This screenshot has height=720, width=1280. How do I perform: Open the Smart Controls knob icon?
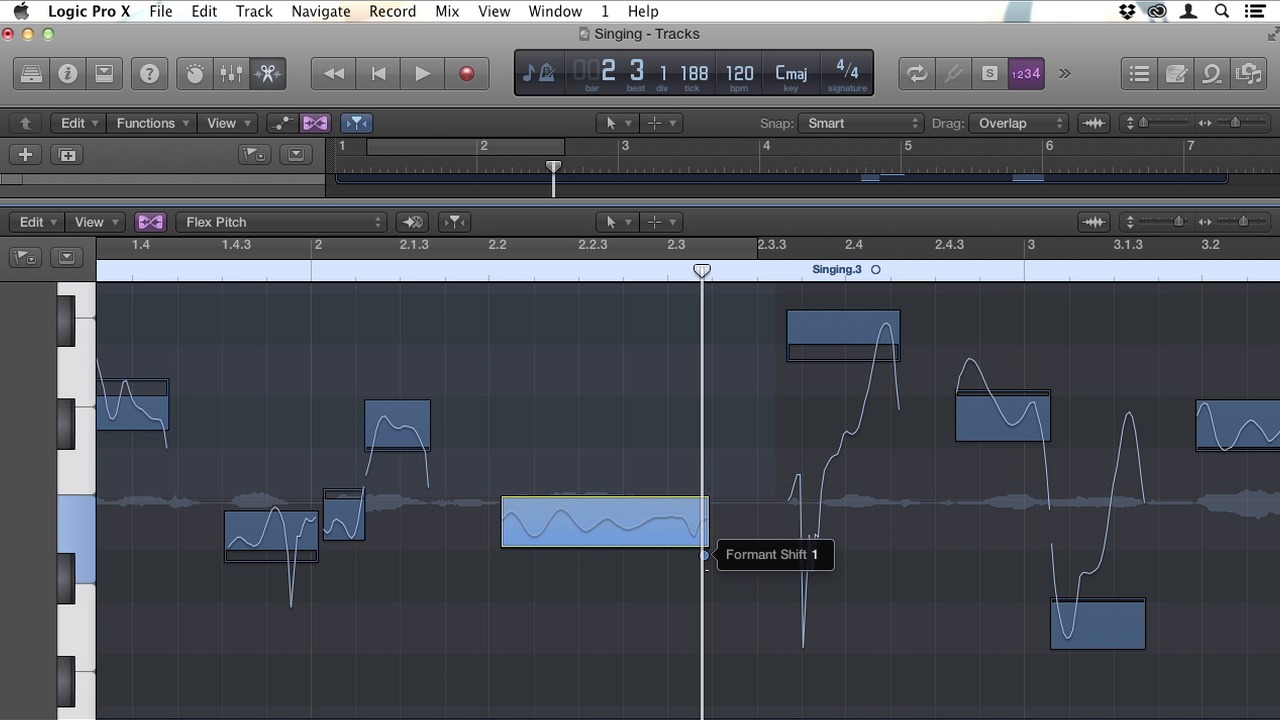point(195,74)
